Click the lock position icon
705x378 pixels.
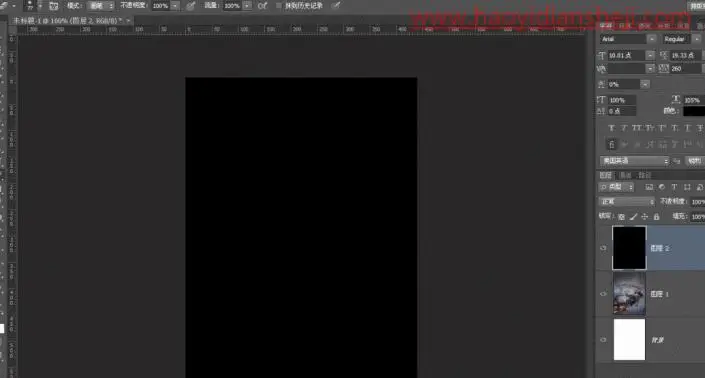(x=645, y=217)
